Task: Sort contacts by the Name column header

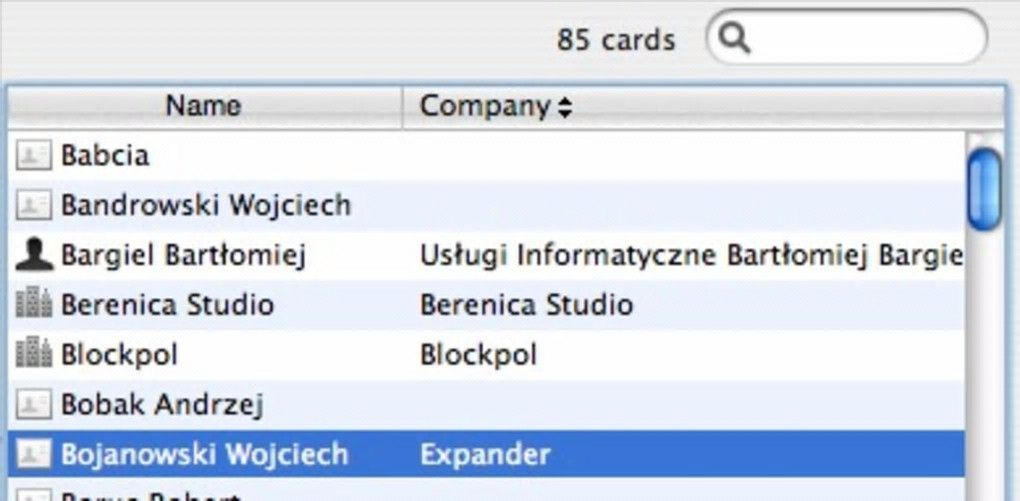Action: click(x=203, y=106)
